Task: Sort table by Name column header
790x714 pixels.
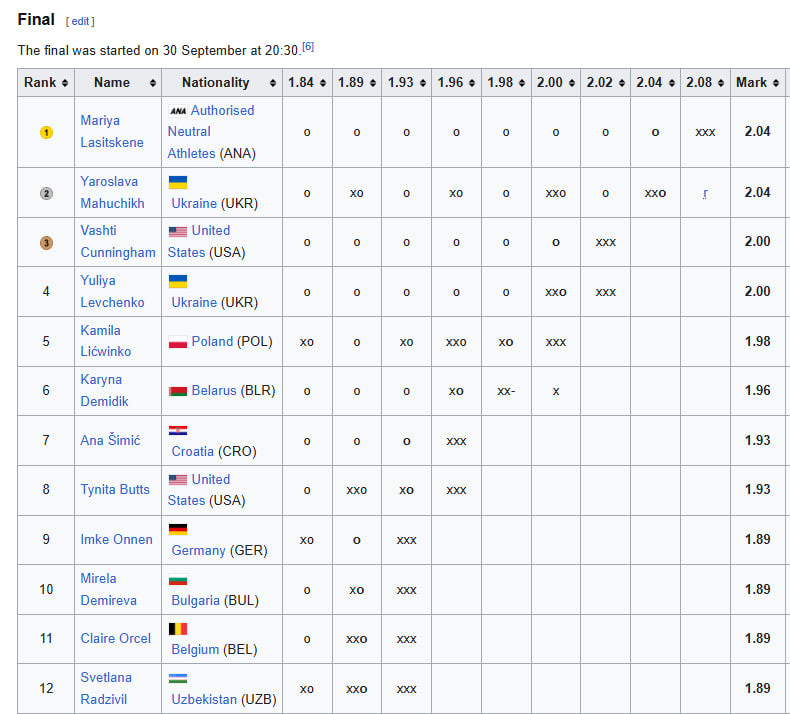Action: click(x=118, y=83)
